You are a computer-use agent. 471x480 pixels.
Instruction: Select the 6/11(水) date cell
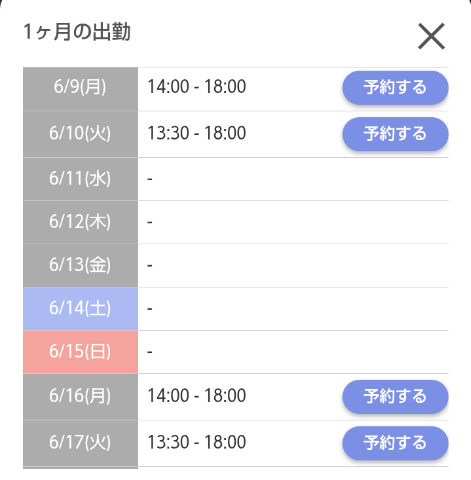point(80,179)
